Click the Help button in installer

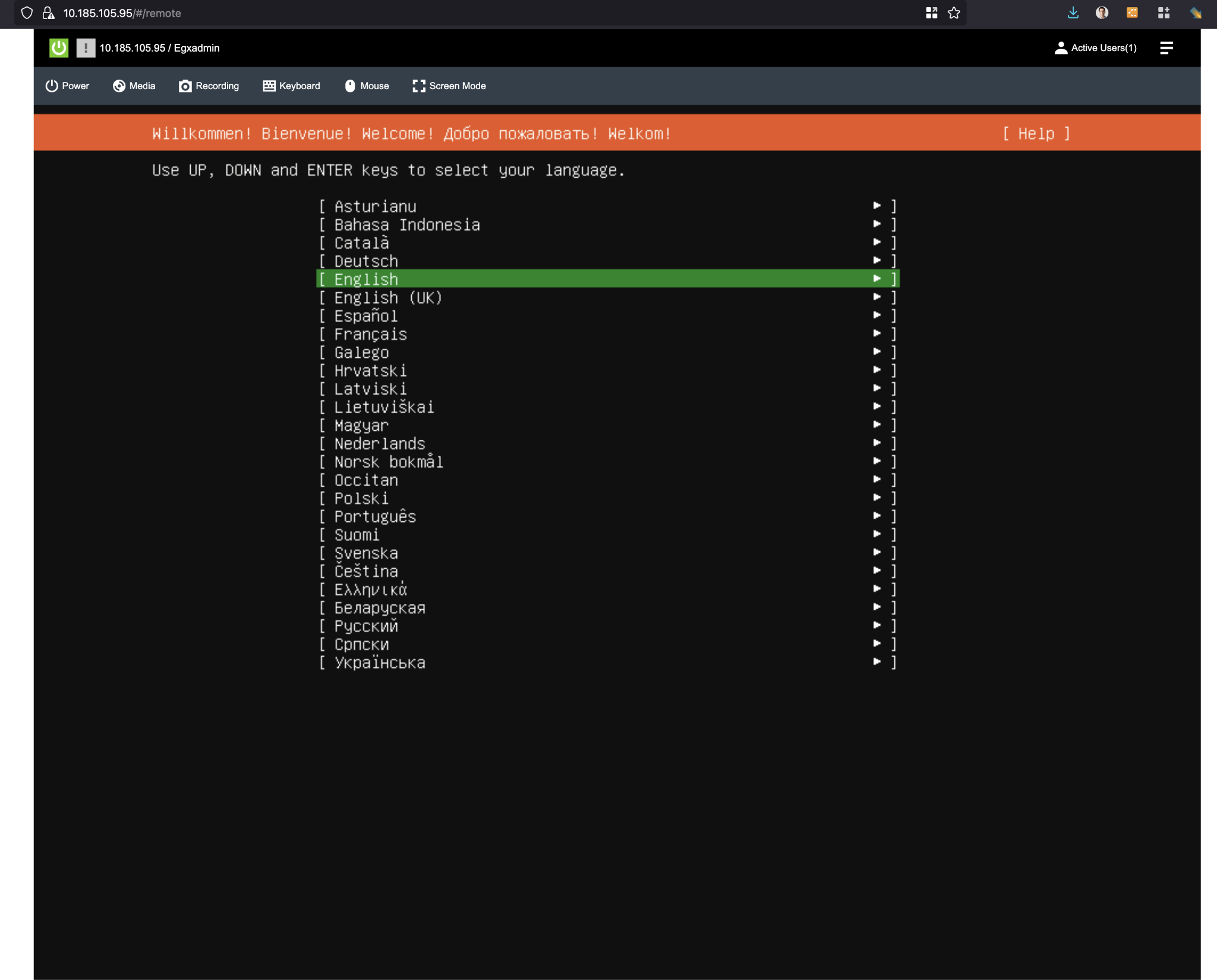1036,133
